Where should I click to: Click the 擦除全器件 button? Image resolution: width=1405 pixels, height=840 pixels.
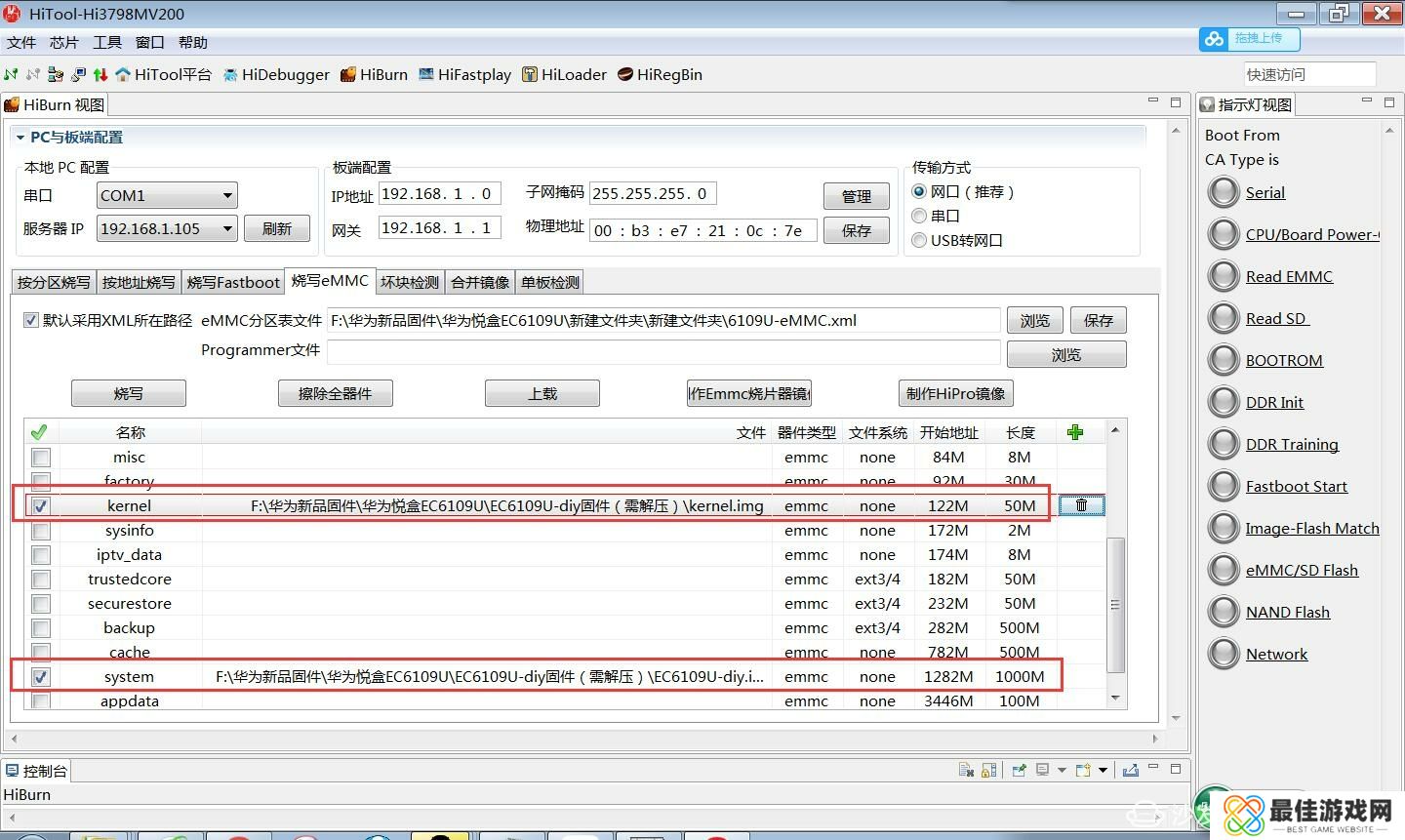[x=335, y=393]
